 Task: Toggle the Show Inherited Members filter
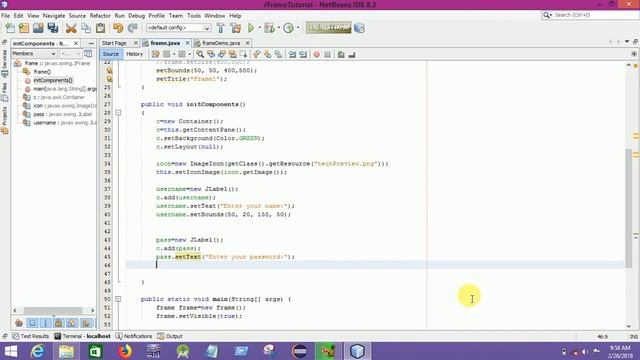[19, 323]
